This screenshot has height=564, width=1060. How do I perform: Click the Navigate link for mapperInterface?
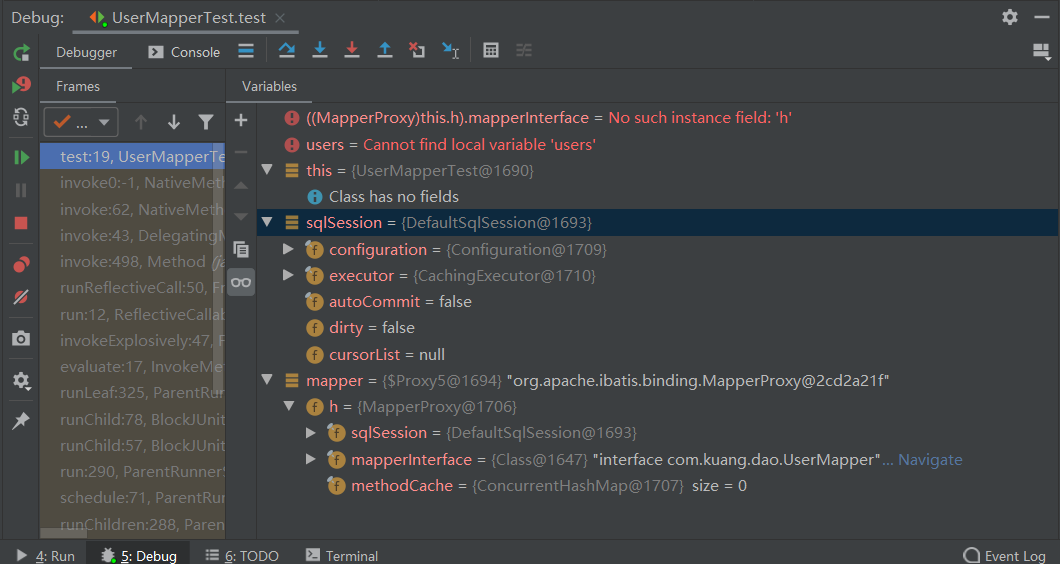(930, 460)
